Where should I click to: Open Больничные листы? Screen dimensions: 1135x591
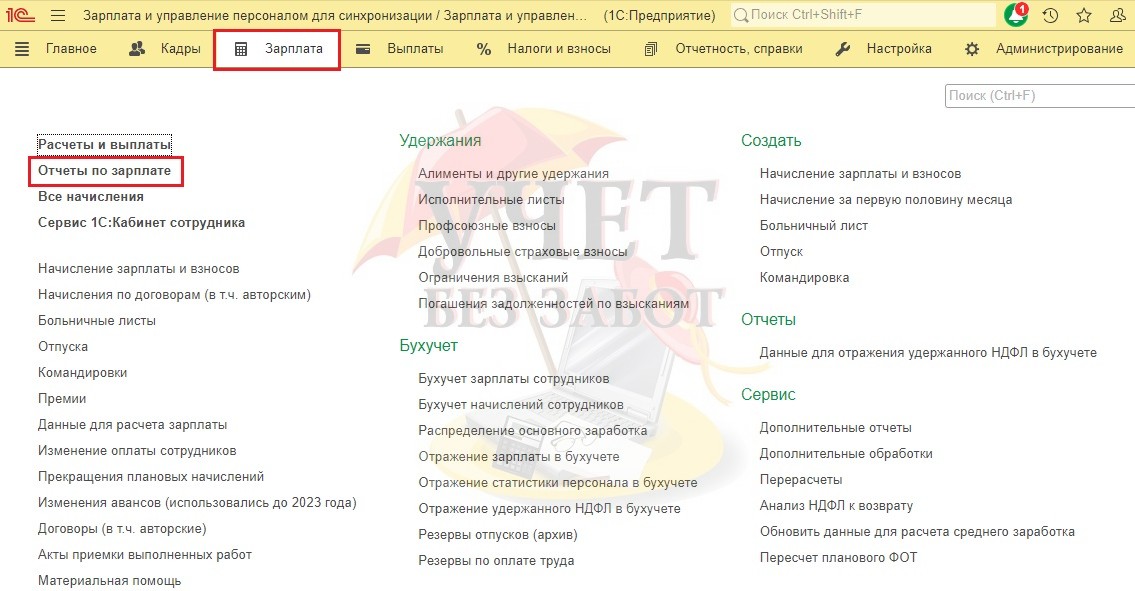coord(97,320)
